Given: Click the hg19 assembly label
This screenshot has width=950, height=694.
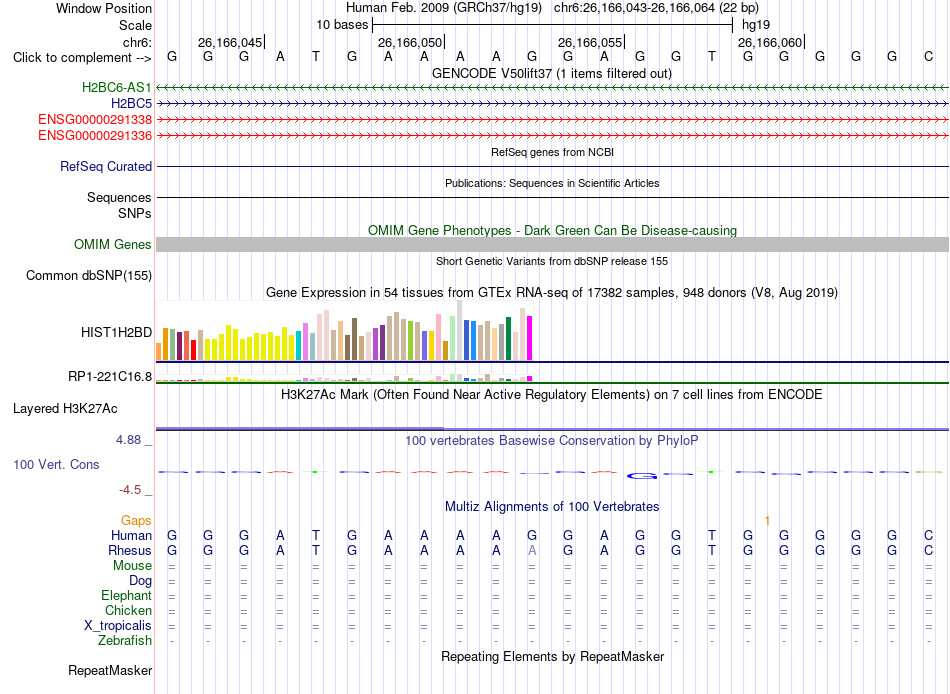Looking at the screenshot, I should coord(756,25).
